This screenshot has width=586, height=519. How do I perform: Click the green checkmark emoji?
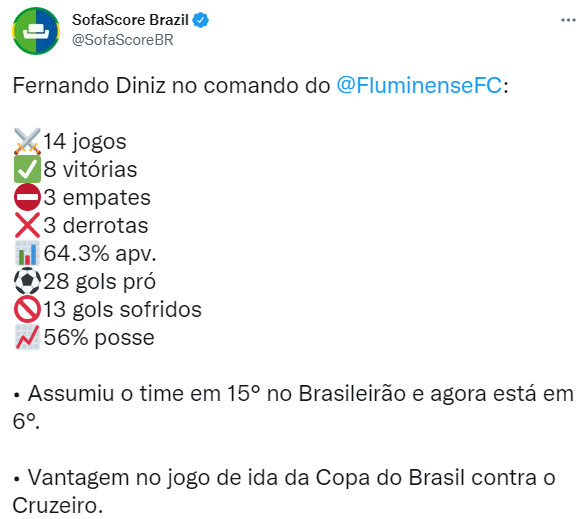(x=27, y=169)
